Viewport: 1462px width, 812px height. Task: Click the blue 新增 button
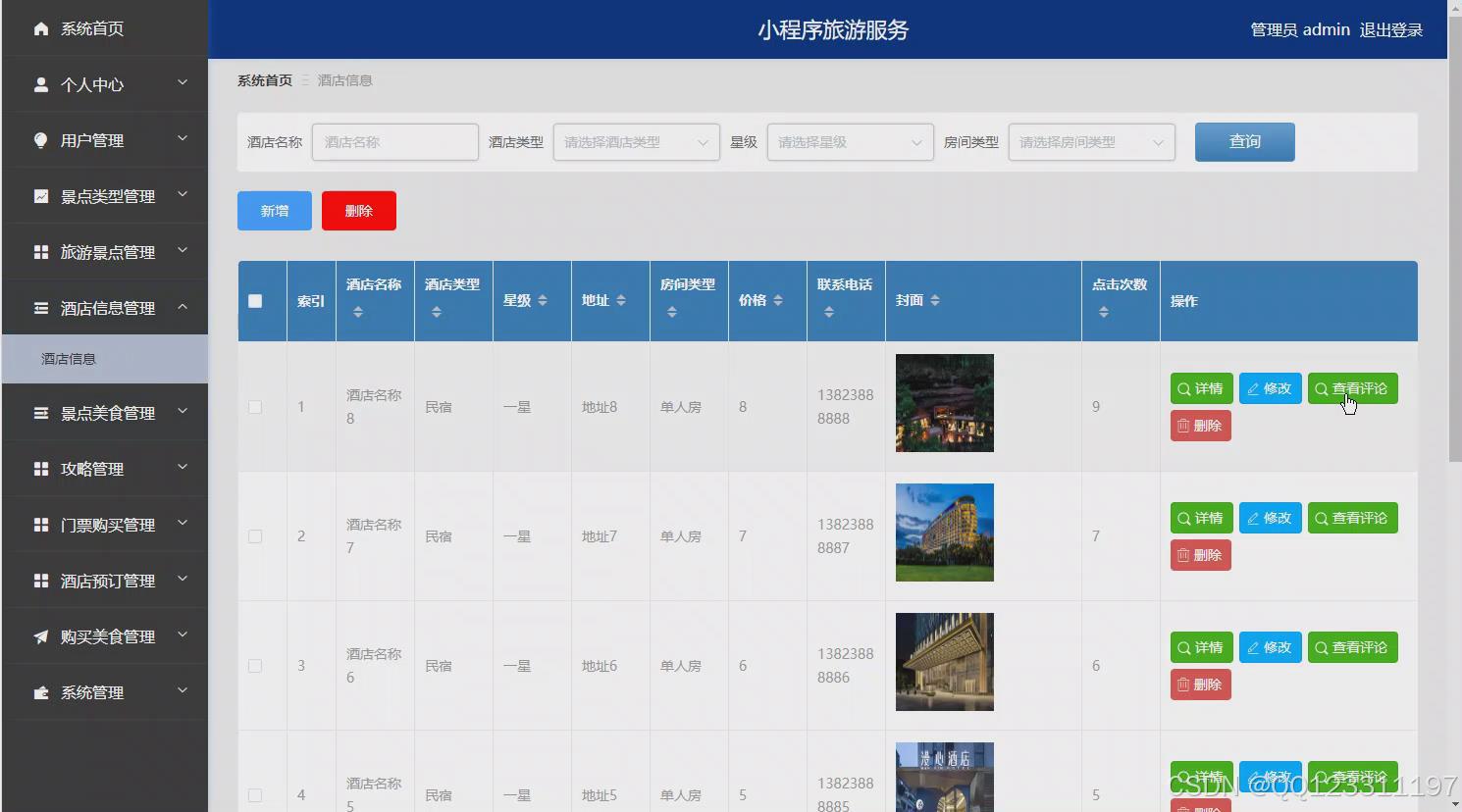[x=275, y=211]
